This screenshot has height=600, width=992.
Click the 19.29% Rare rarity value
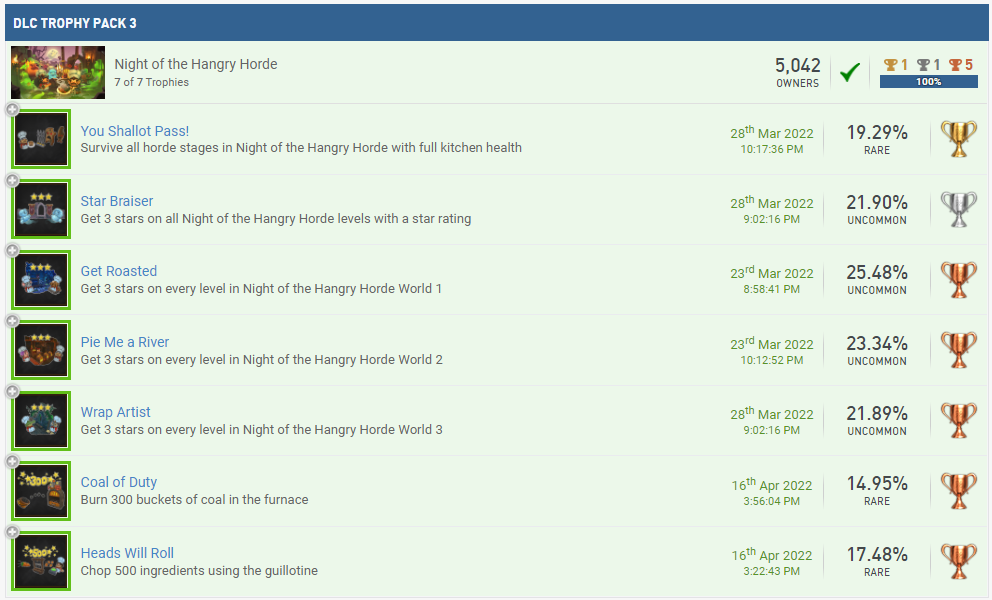pos(877,133)
